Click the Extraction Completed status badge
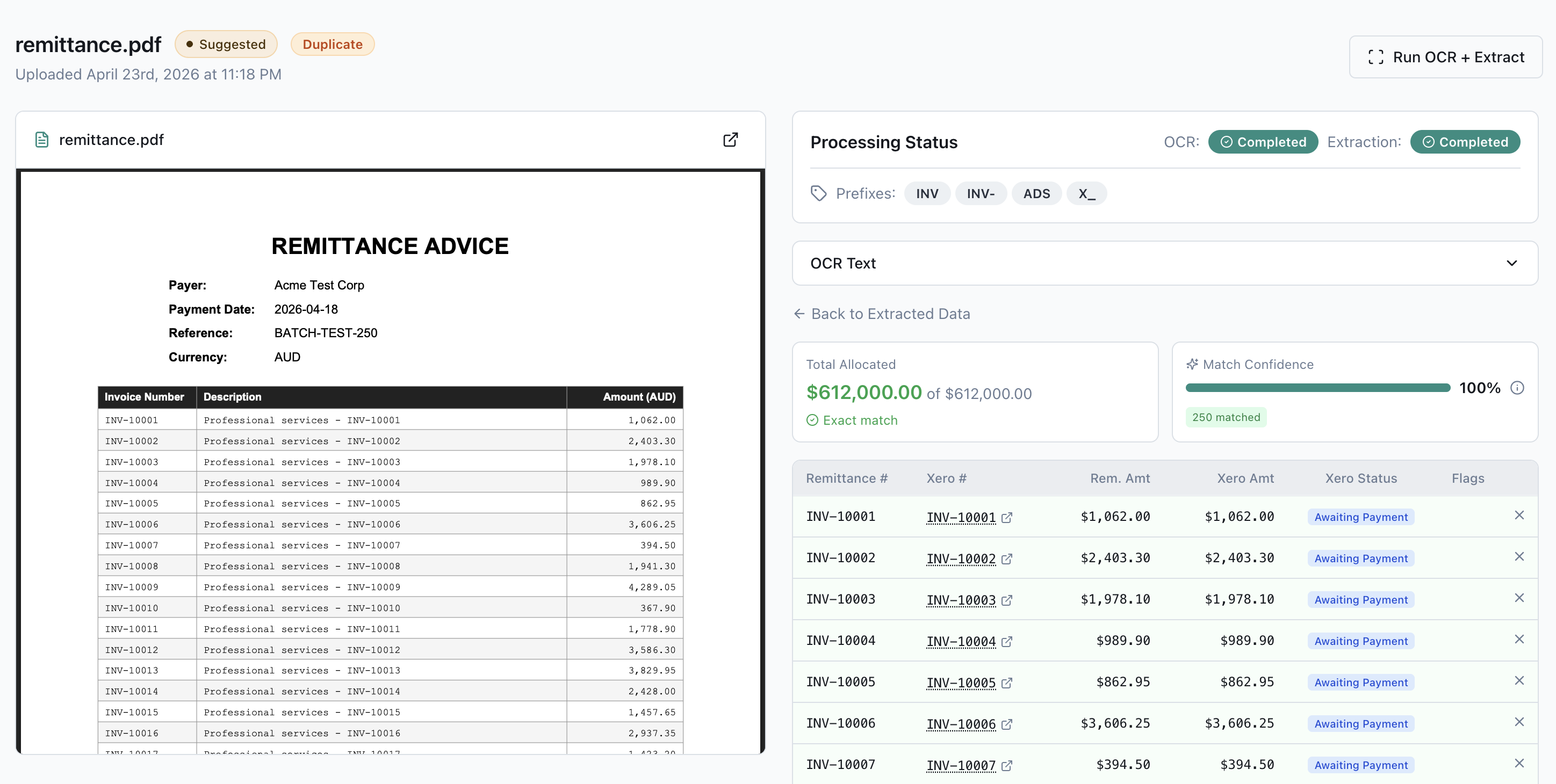This screenshot has width=1556, height=784. (1465, 142)
